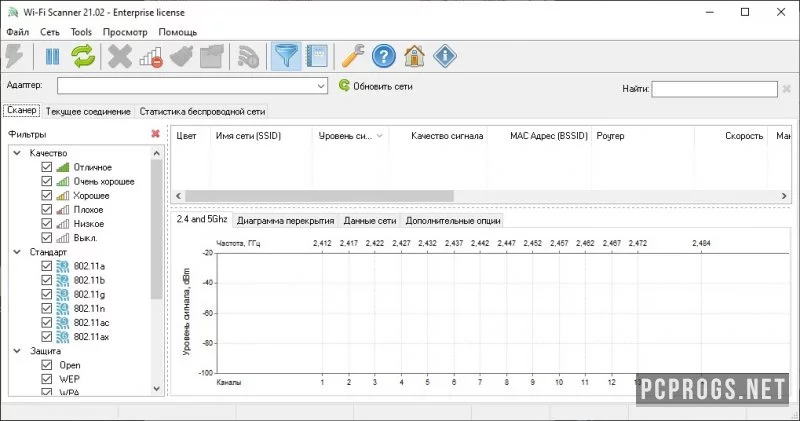Click the gray X delete icon

(x=120, y=56)
